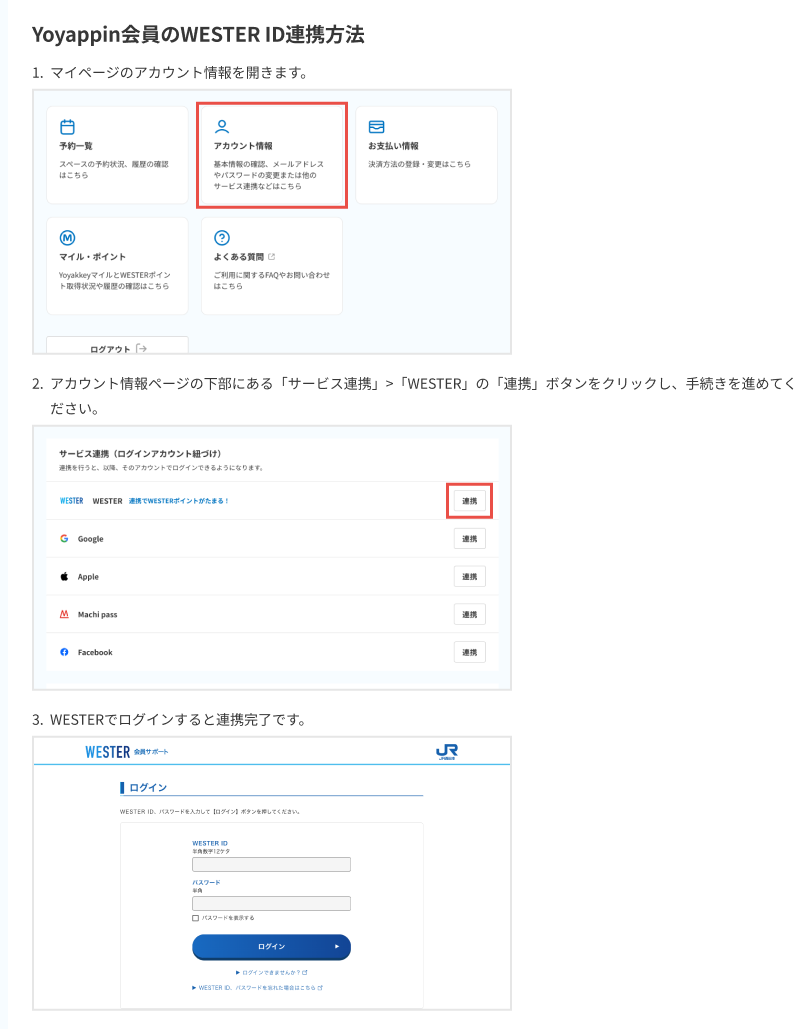Open the よくある質問 card title
Viewport: 809px width, 1029px height.
239,257
